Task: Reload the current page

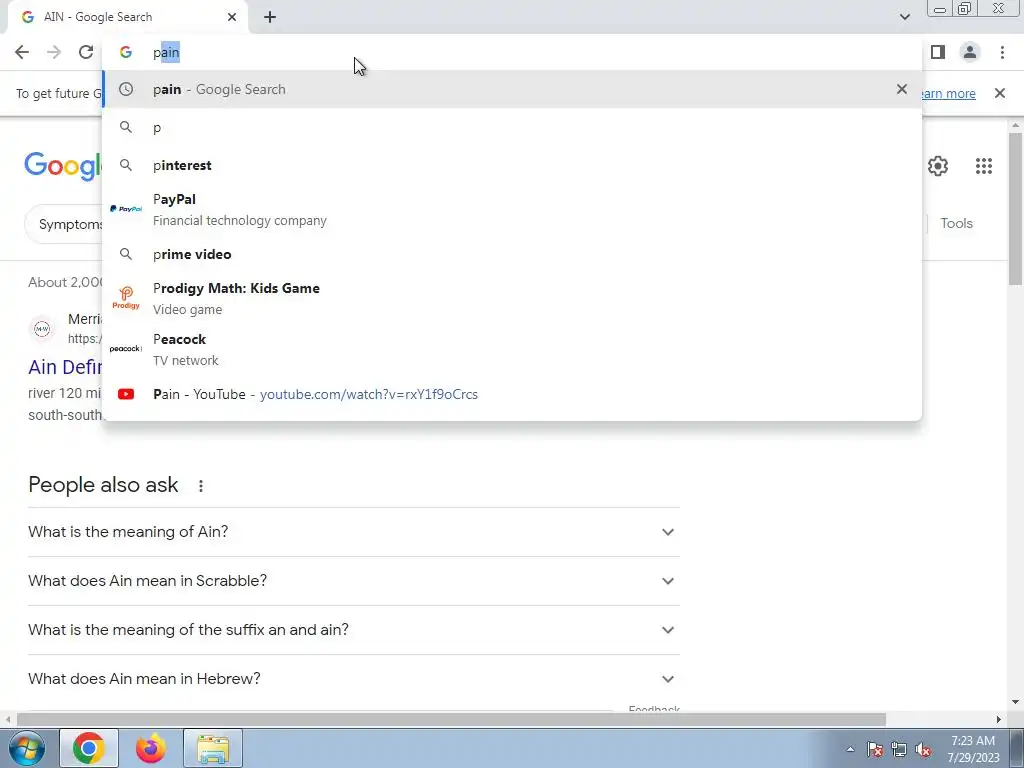Action: click(x=86, y=52)
